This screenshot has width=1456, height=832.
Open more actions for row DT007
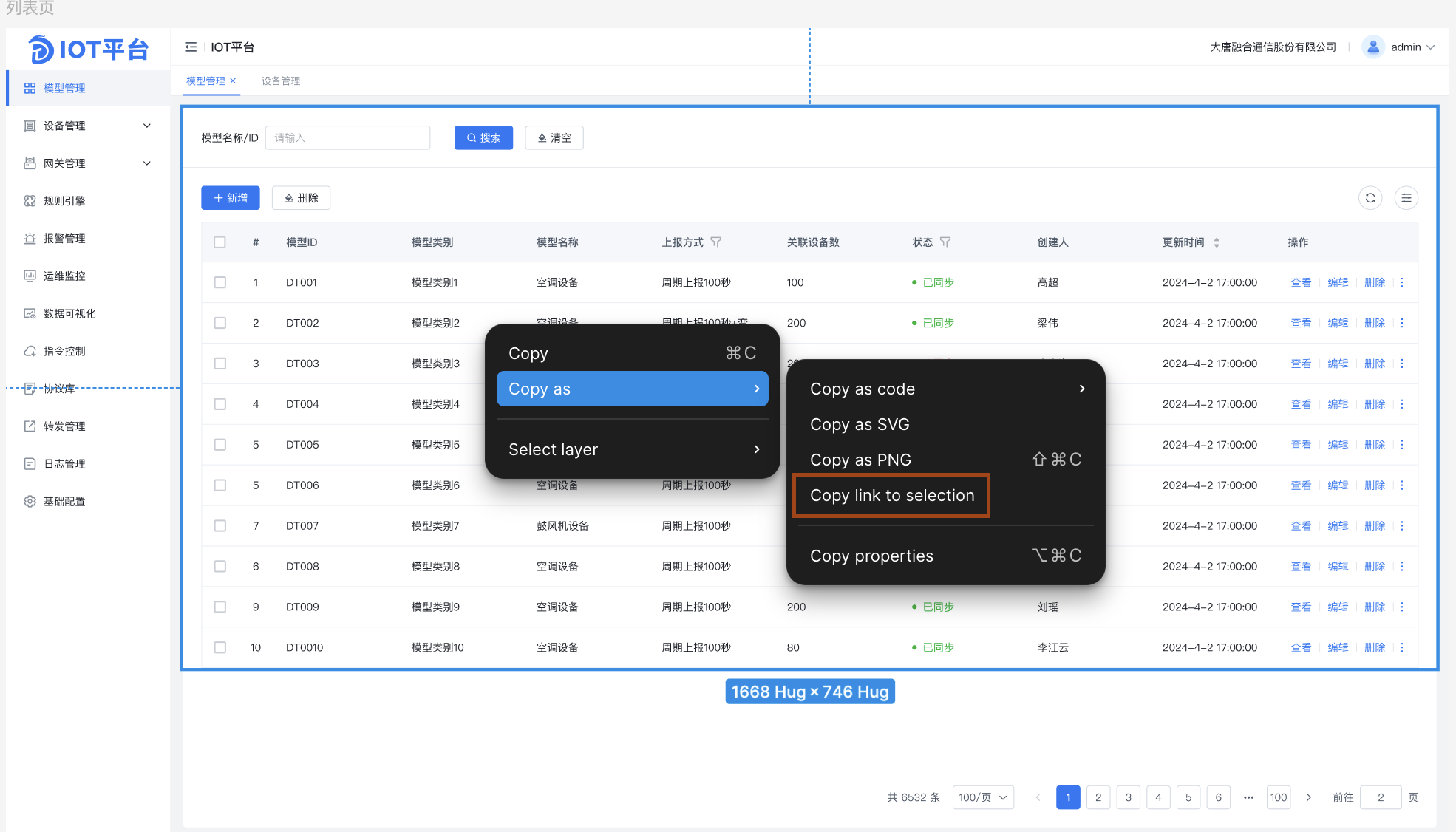coord(1402,526)
